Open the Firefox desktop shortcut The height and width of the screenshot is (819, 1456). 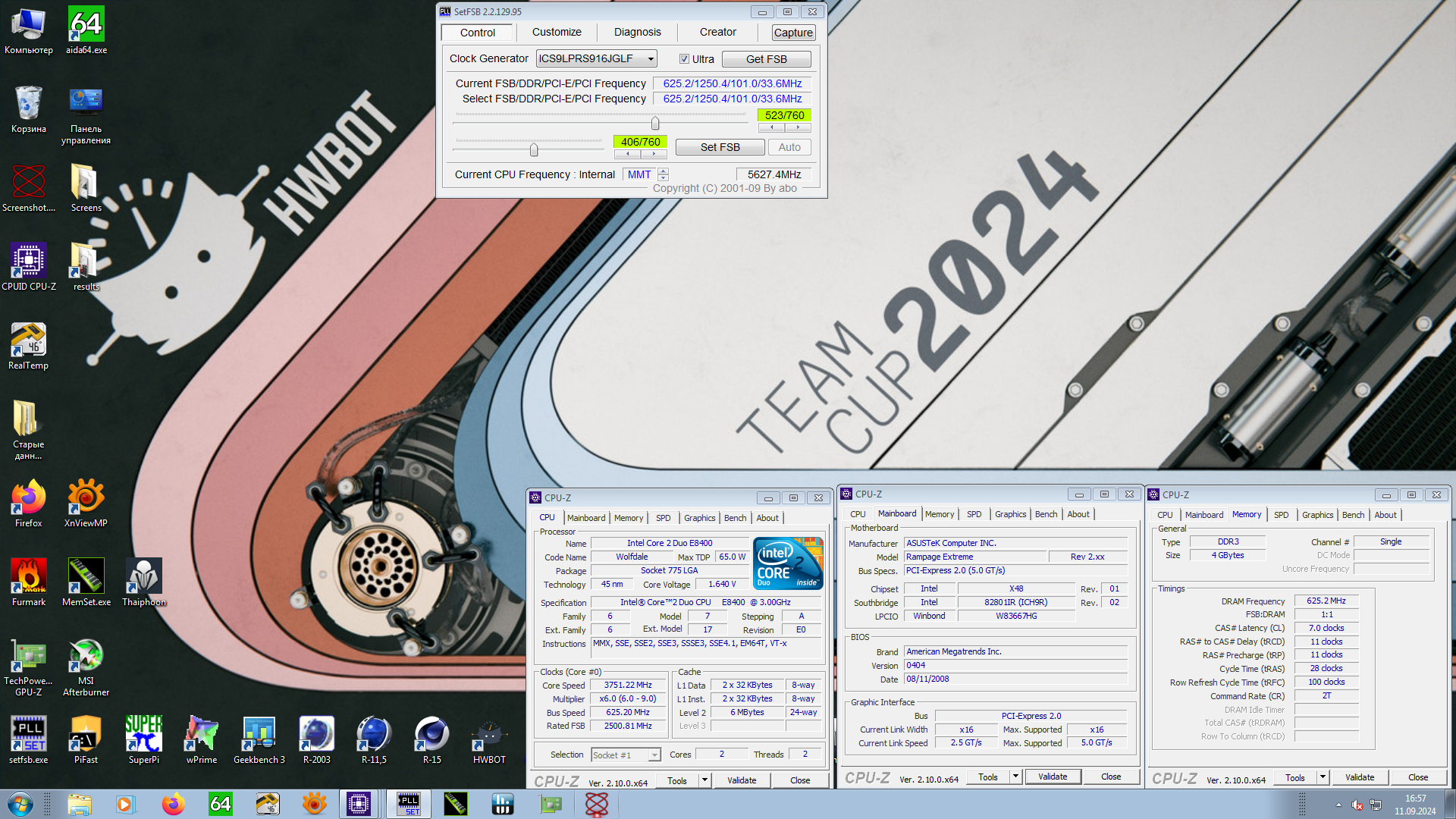[29, 504]
